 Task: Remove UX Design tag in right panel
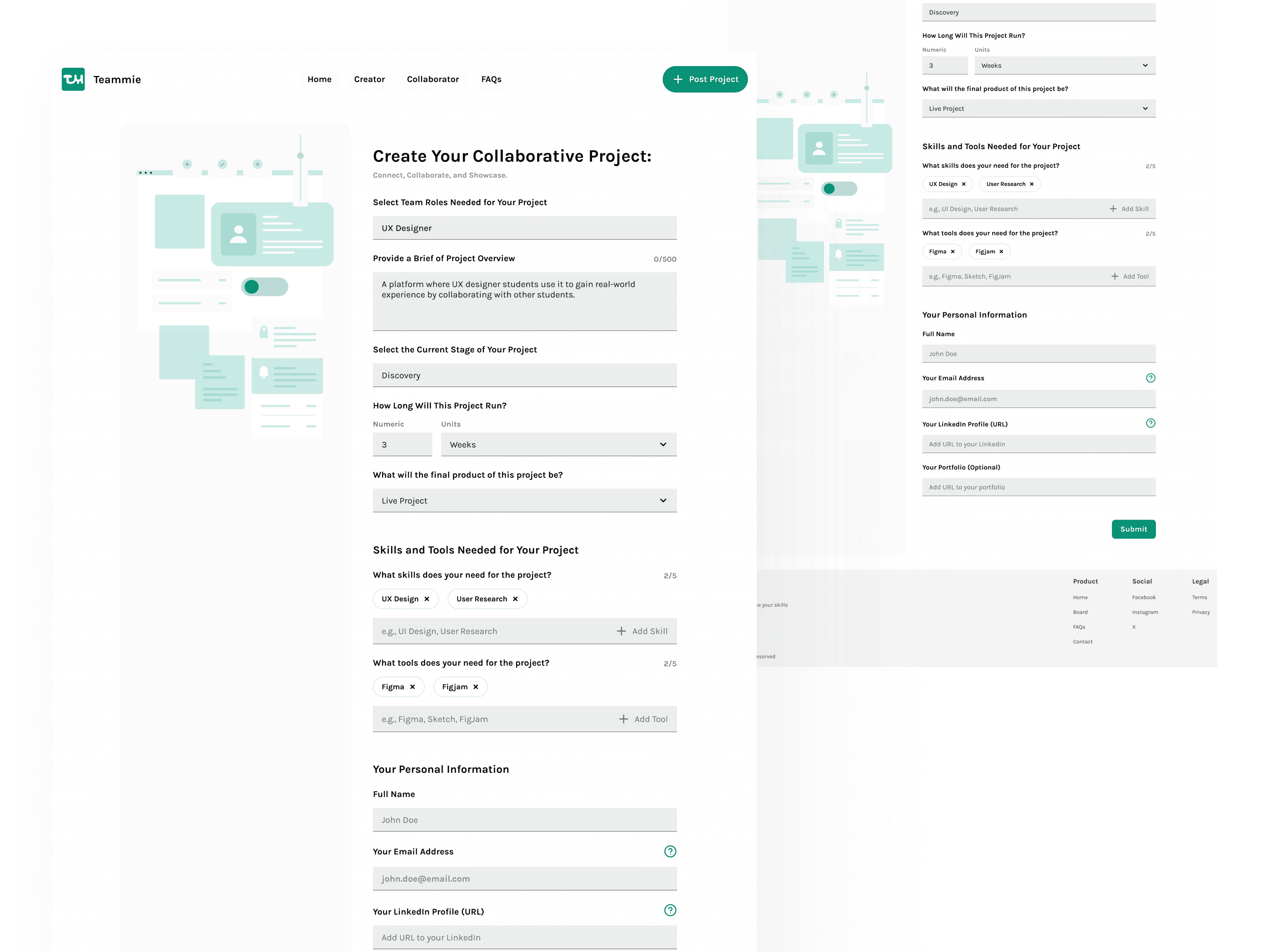(963, 184)
